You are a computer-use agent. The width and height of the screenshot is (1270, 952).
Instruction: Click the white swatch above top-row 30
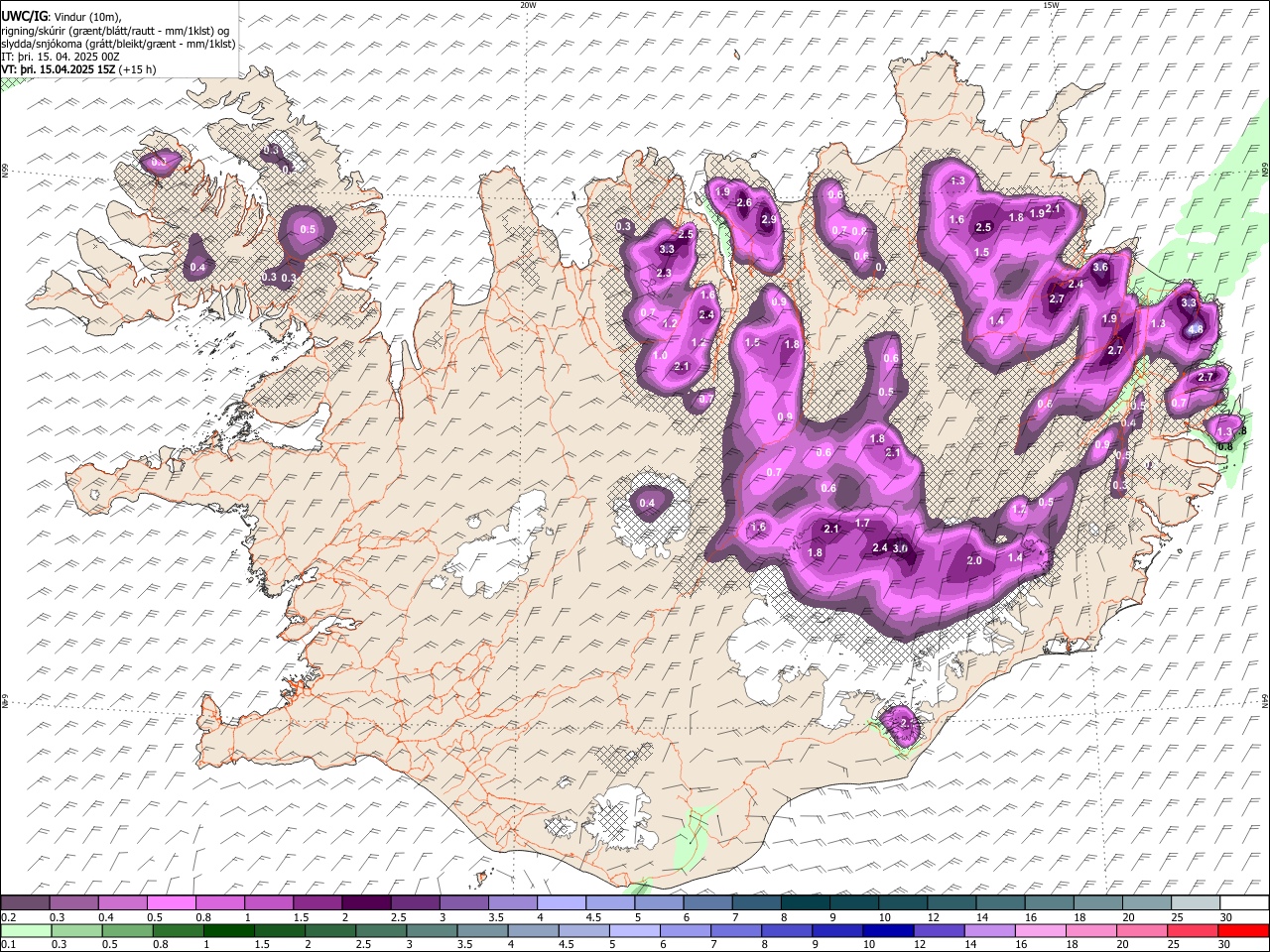[x=1244, y=903]
